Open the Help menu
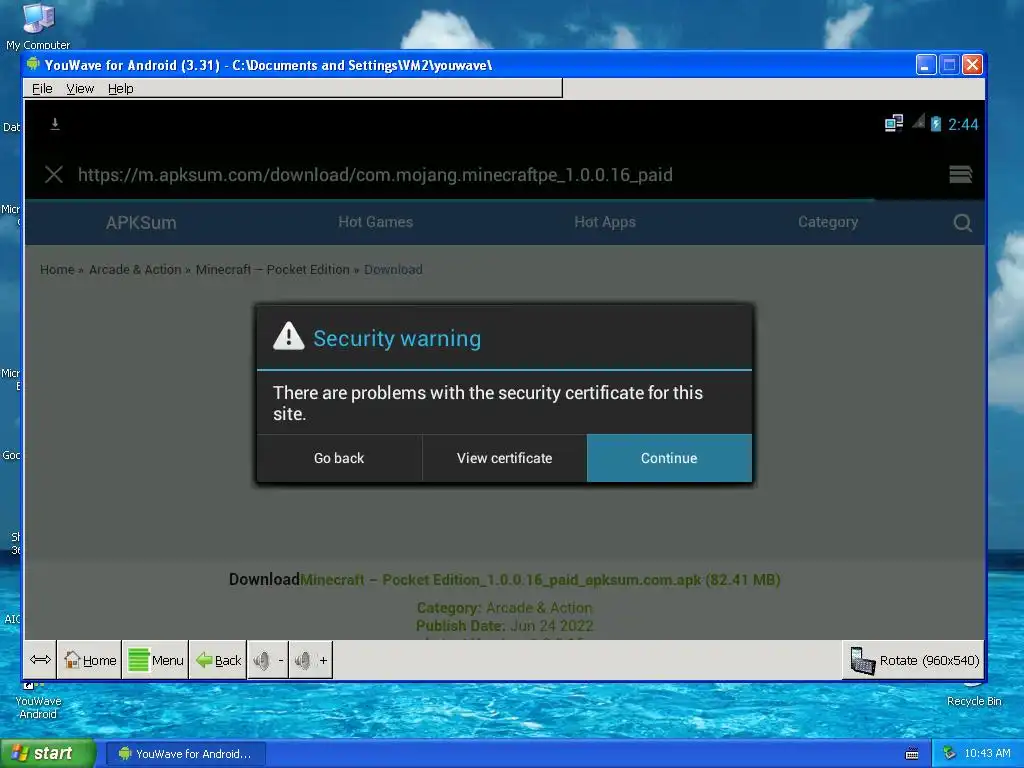 point(121,88)
